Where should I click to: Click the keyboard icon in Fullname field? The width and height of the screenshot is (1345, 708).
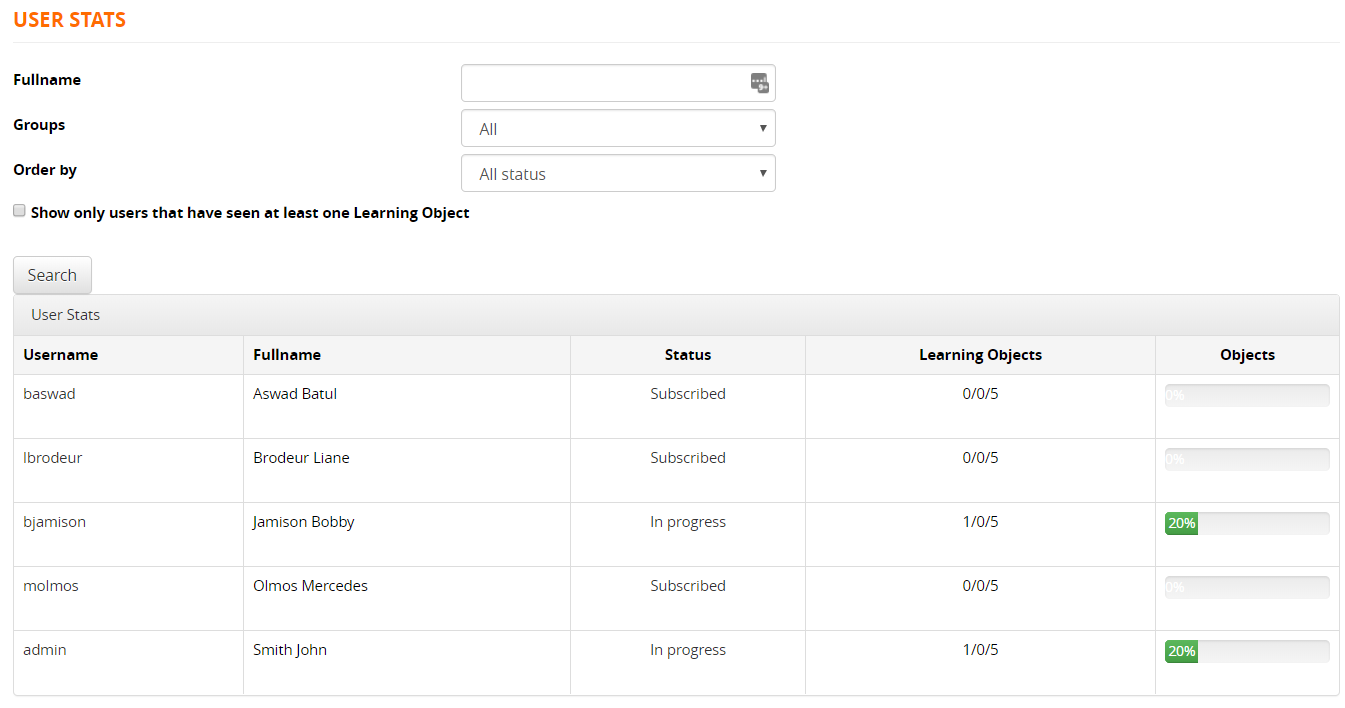759,83
